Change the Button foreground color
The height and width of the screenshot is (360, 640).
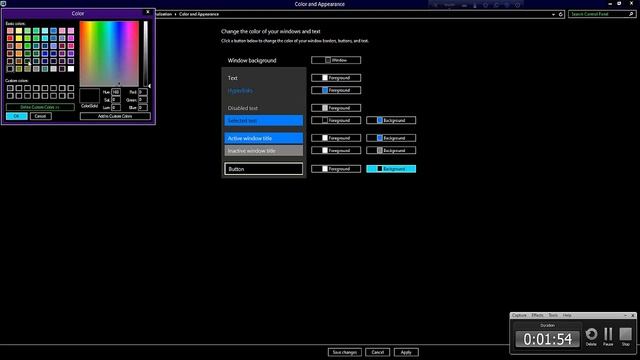[x=336, y=169]
